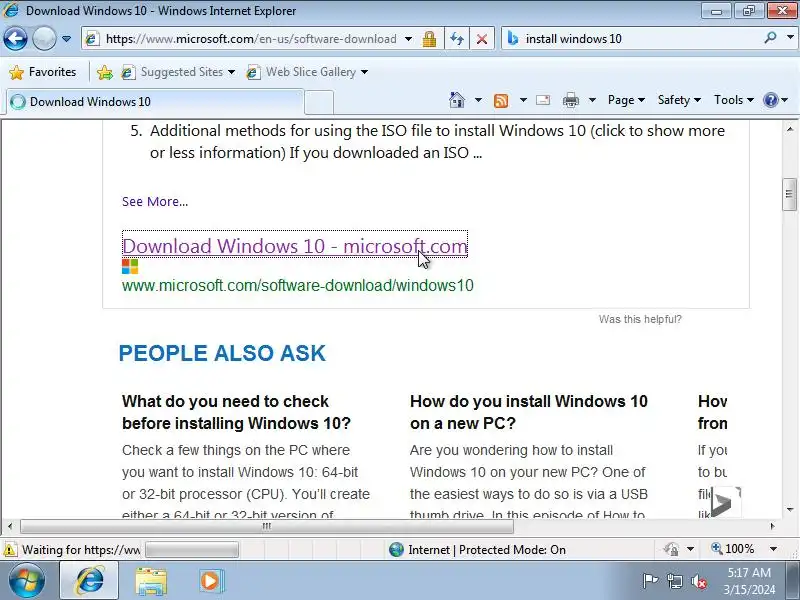
Task: Open 'Download Windows 10 - microsoft.com' link
Action: tap(295, 246)
